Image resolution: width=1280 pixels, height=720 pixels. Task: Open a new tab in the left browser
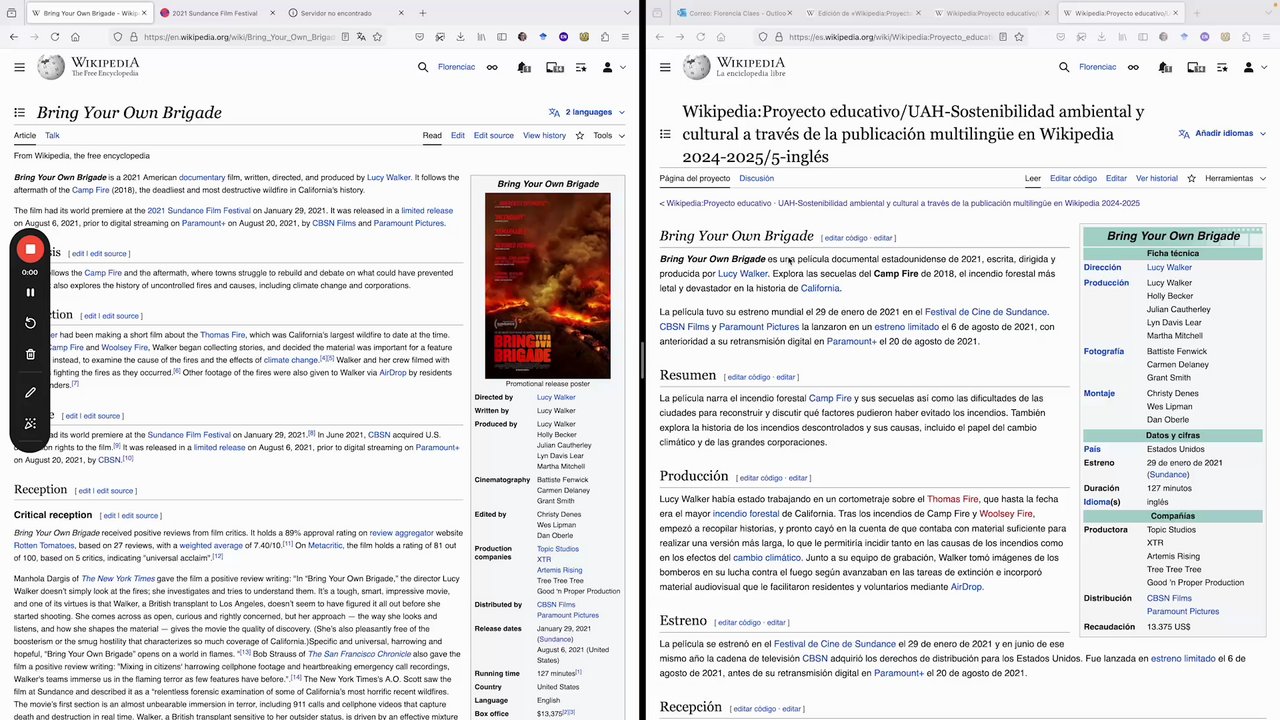422,13
